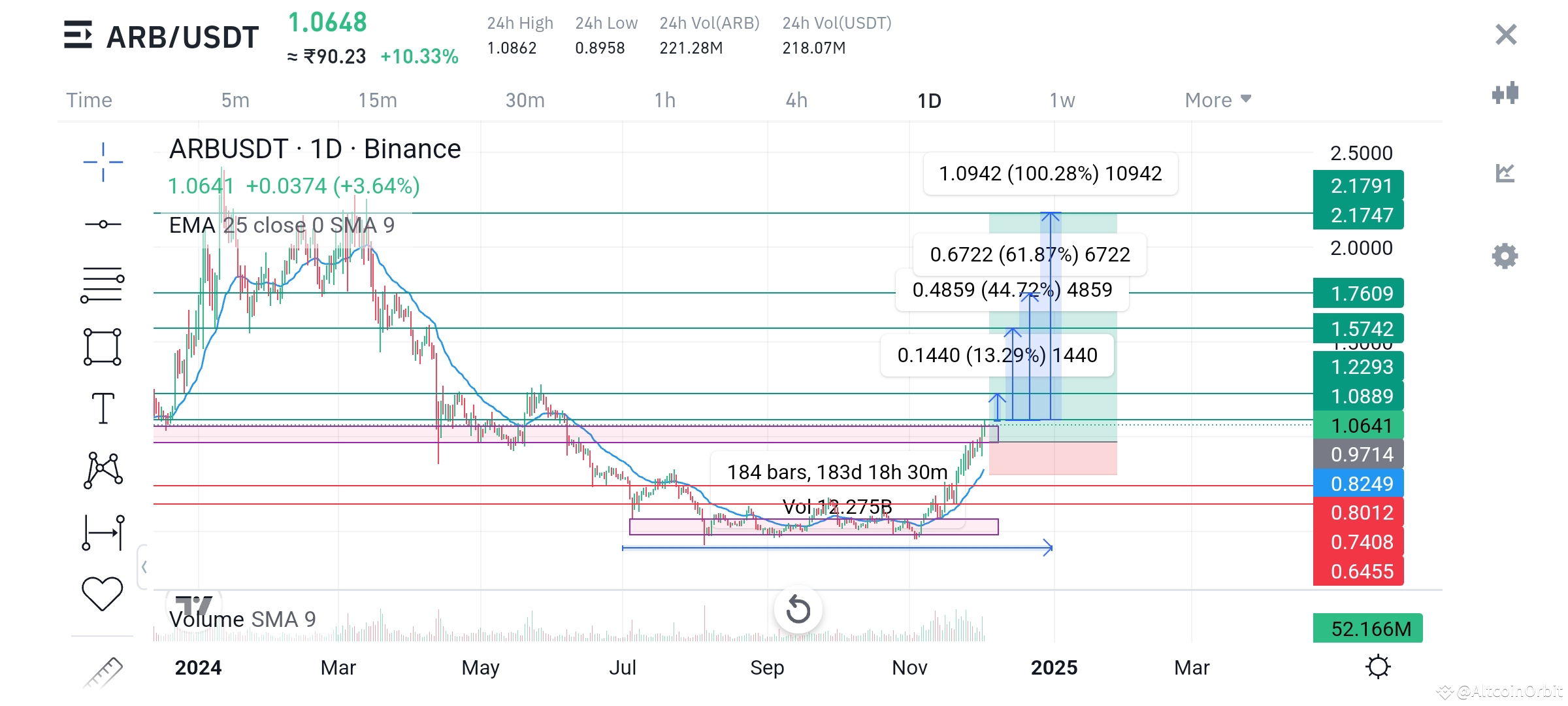Select the rectangle drawing tool
The height and width of the screenshot is (706, 1568).
tap(102, 345)
